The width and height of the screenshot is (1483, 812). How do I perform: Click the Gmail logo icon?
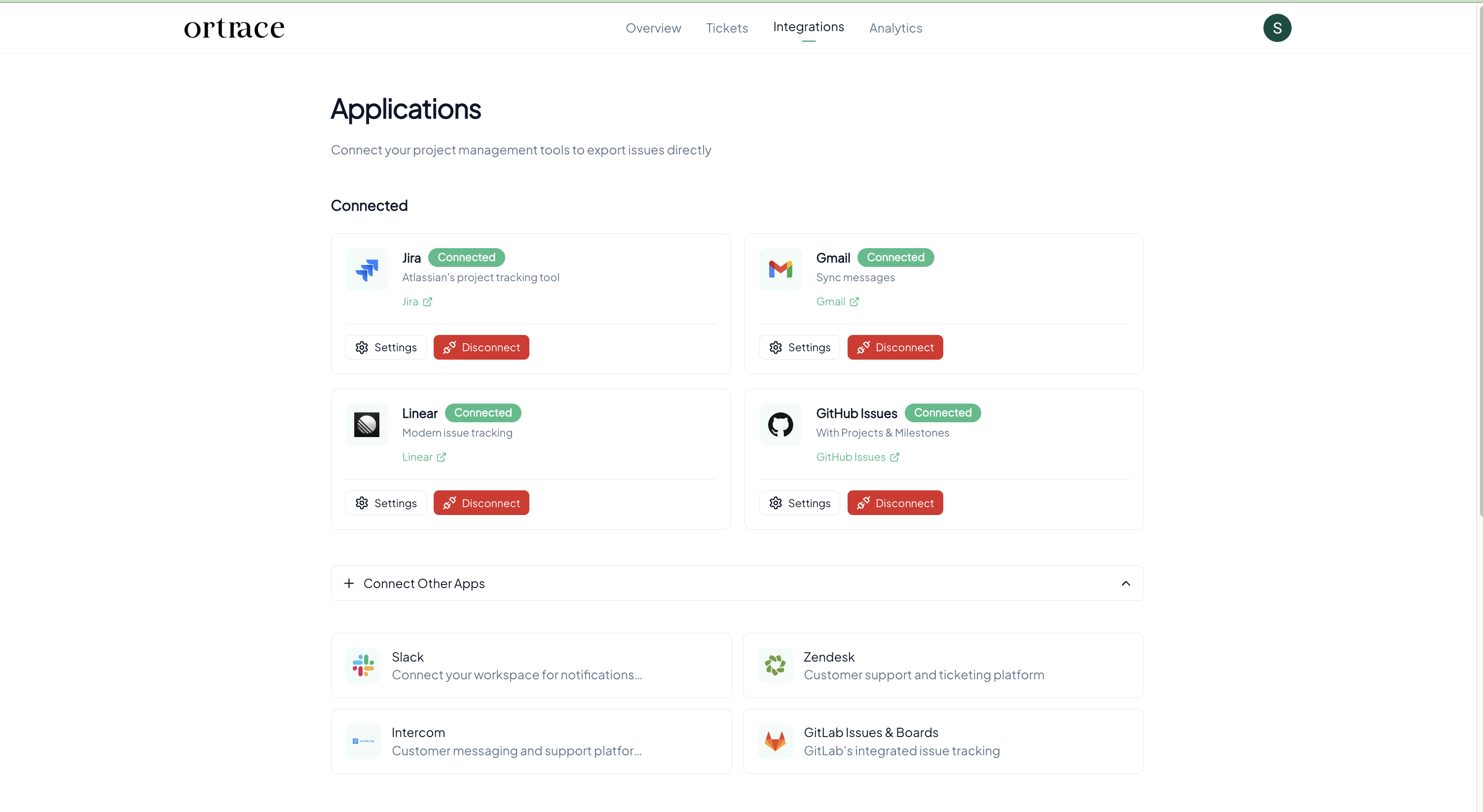[x=780, y=269]
